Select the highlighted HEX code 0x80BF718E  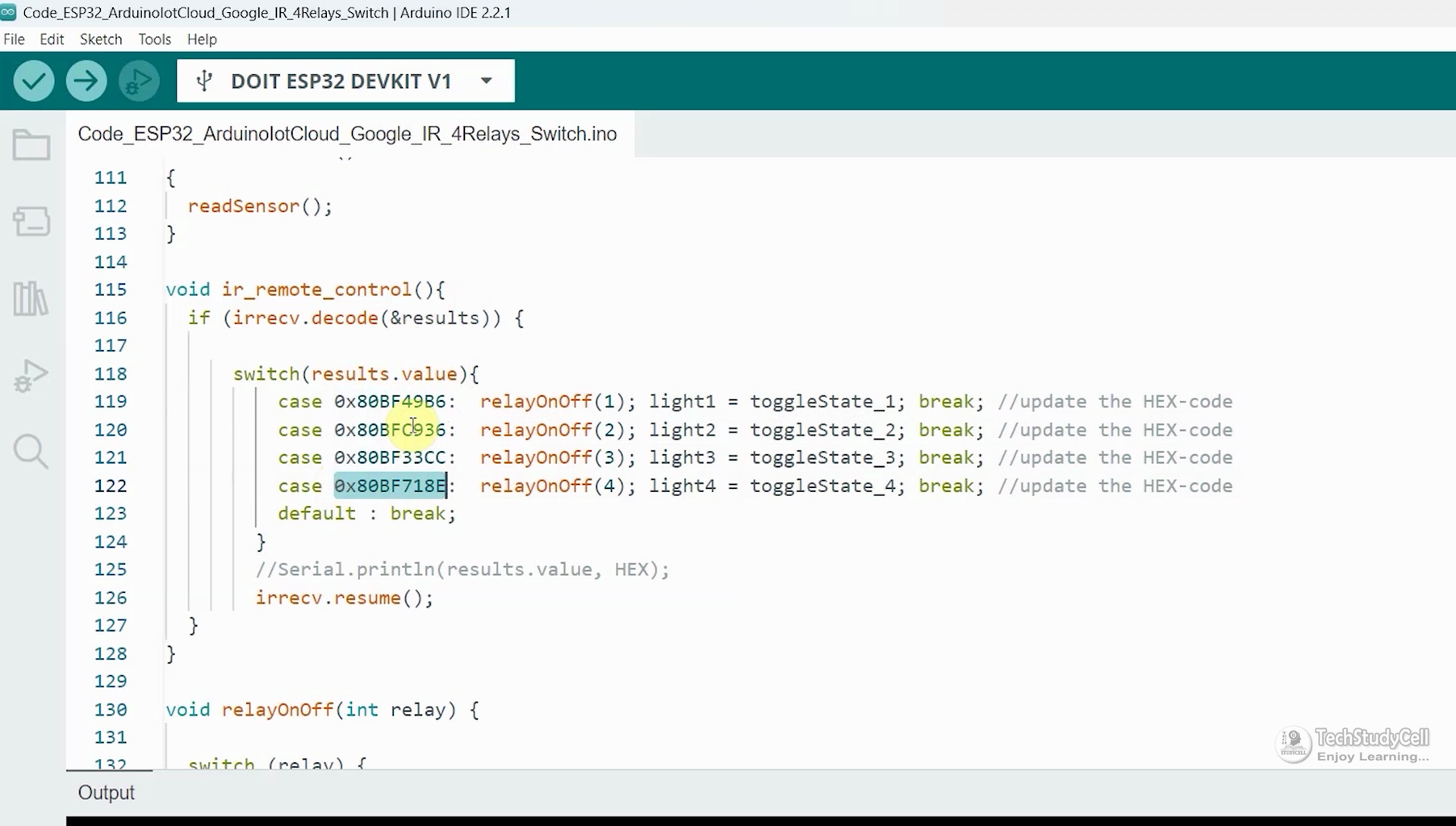pyautogui.click(x=390, y=486)
